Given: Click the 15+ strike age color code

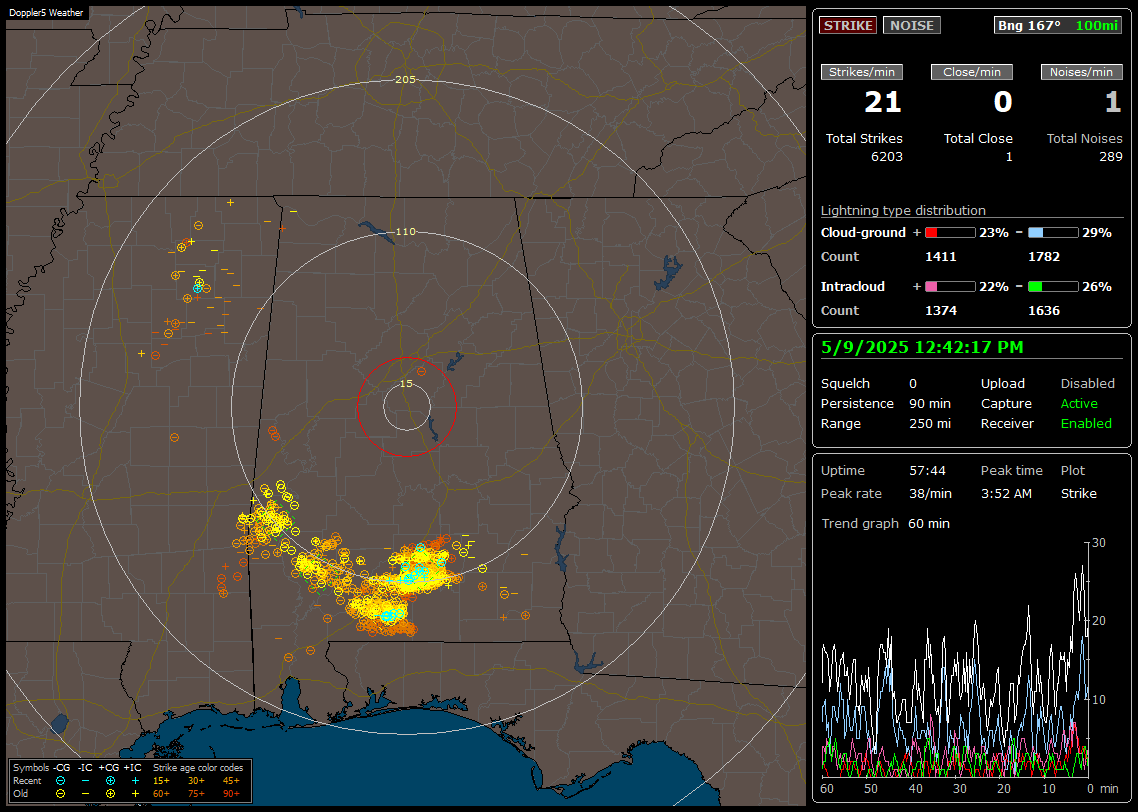Looking at the screenshot, I should coord(161,781).
